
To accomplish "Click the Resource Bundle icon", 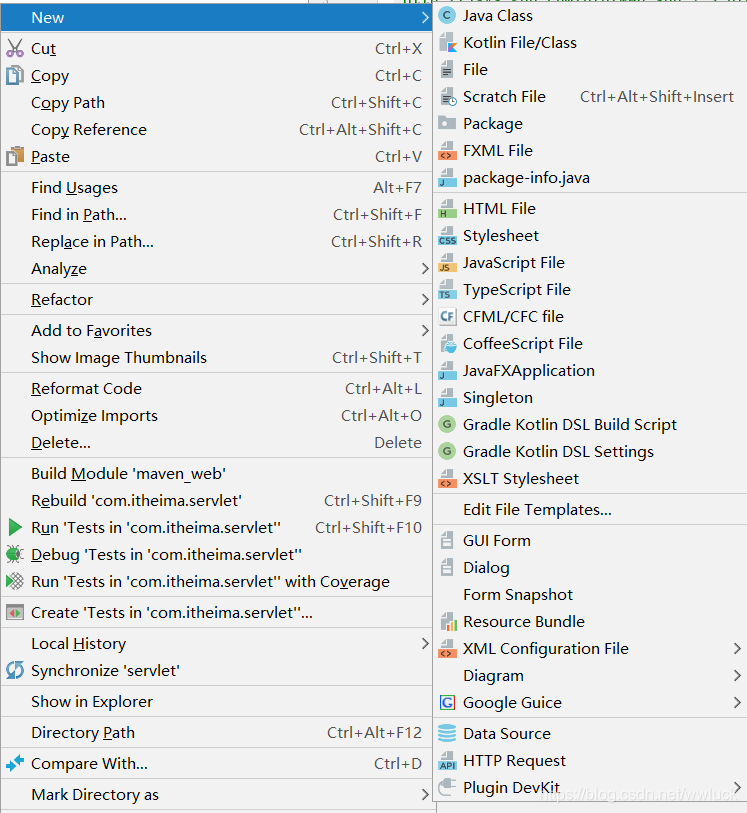I will click(x=448, y=621).
